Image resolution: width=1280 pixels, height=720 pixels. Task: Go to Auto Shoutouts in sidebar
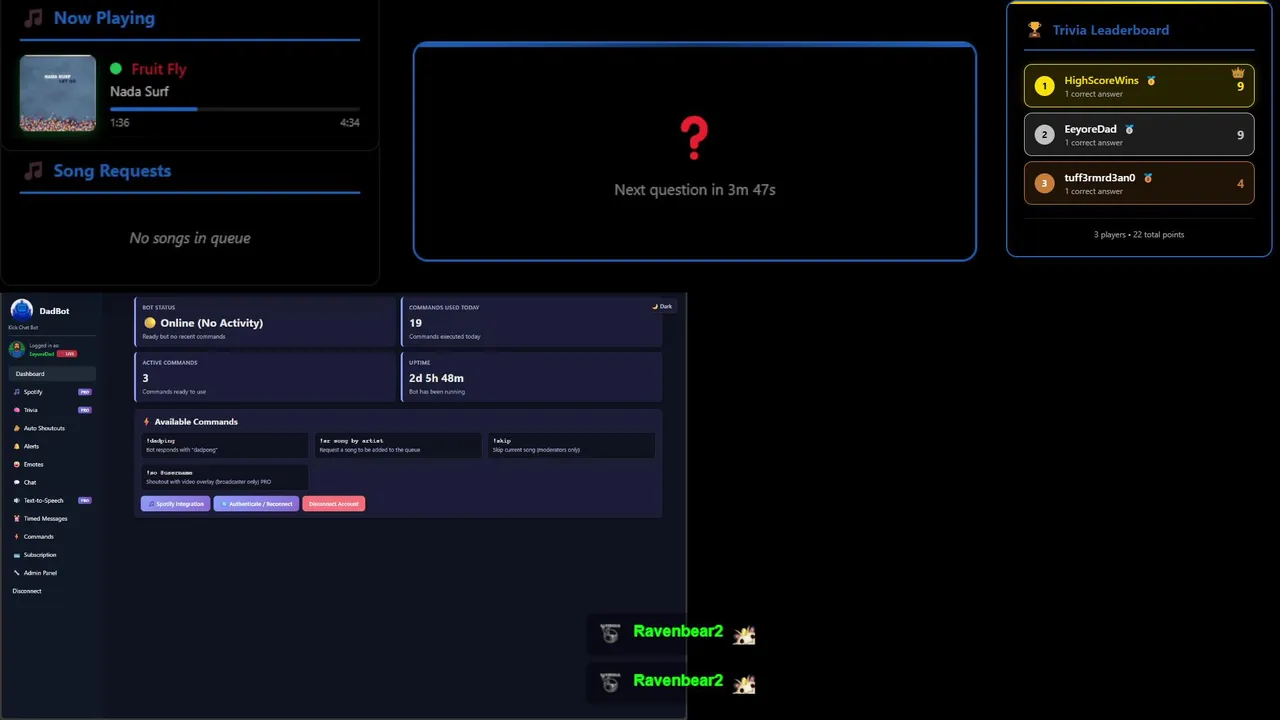(52, 428)
